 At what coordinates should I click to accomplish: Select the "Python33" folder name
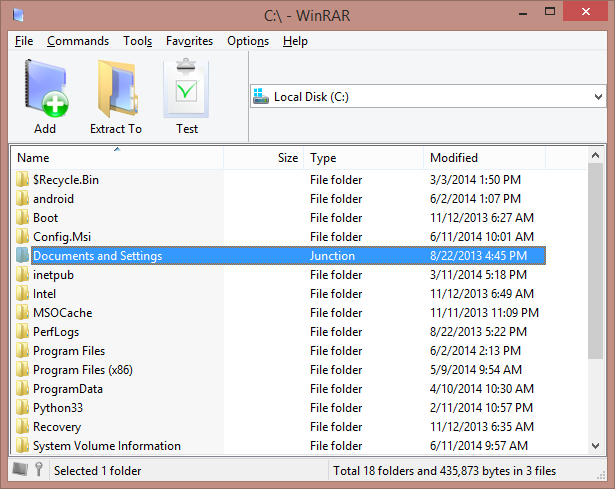pos(58,408)
